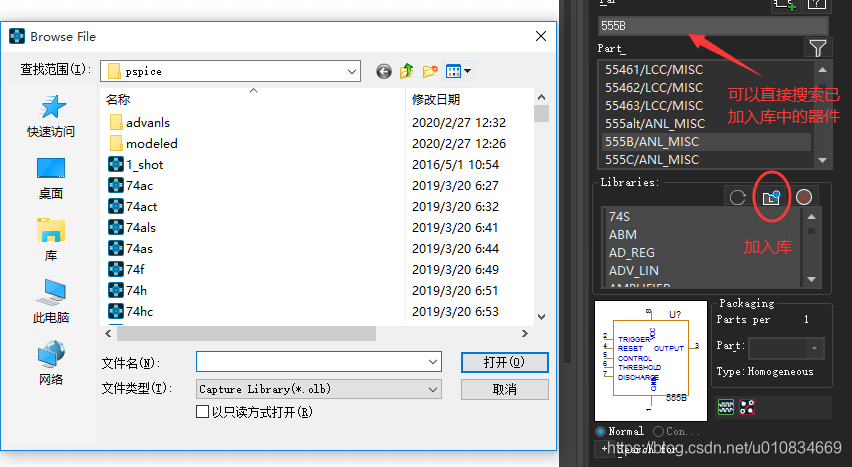The width and height of the screenshot is (852, 467).
Task: Close the Browse File dialog
Action: pos(541,36)
